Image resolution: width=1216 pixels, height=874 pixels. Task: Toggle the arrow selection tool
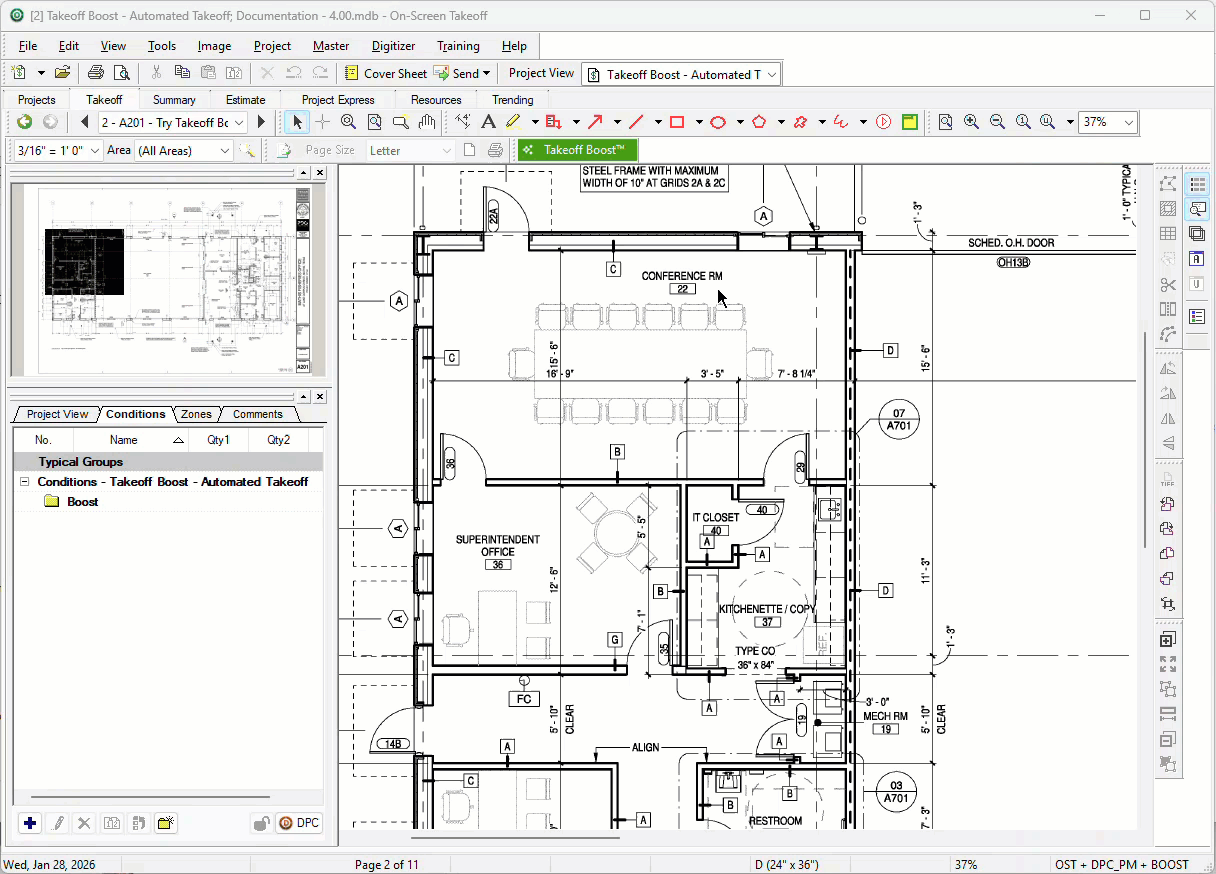click(x=296, y=122)
